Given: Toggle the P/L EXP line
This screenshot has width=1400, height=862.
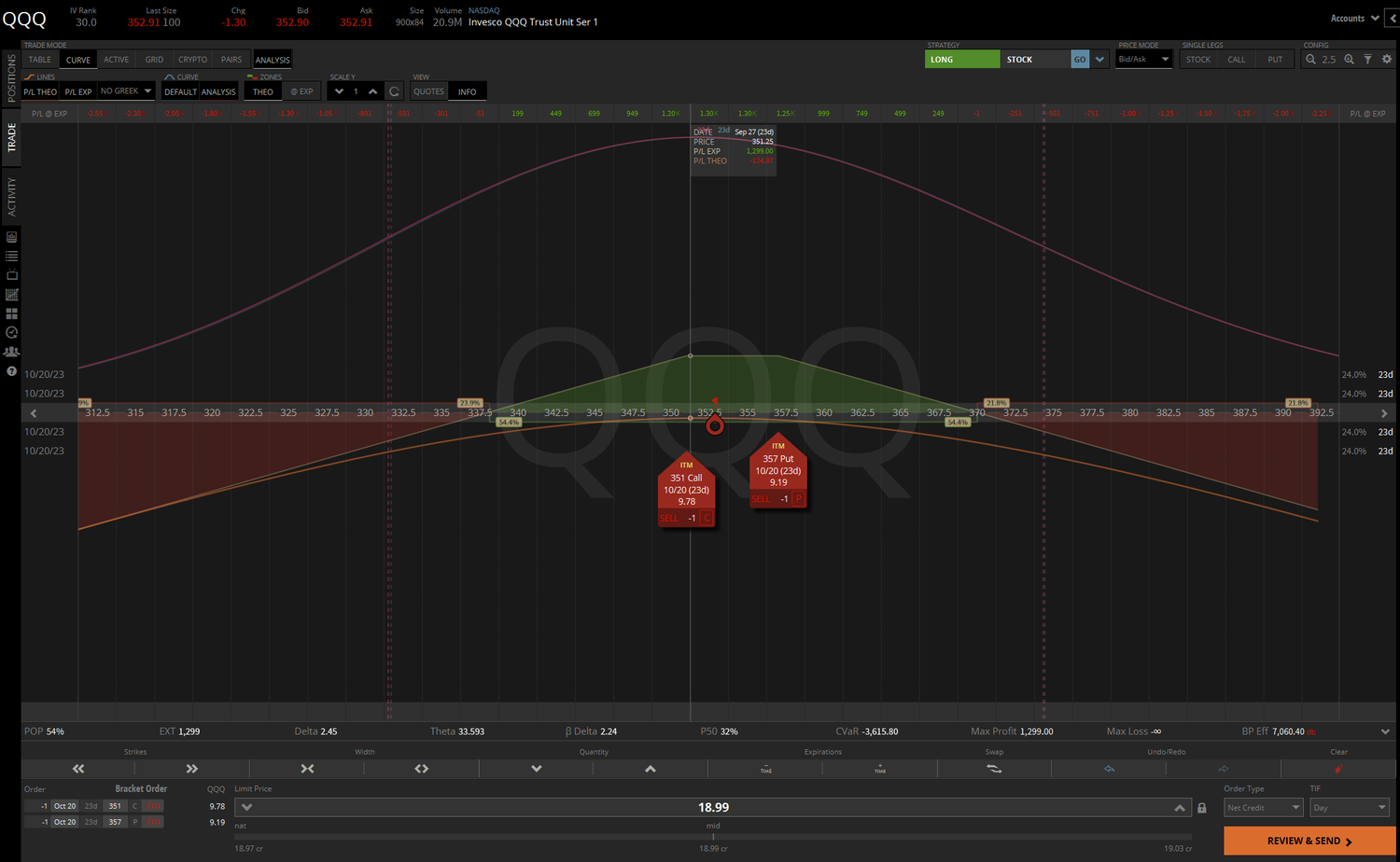Looking at the screenshot, I should point(78,91).
